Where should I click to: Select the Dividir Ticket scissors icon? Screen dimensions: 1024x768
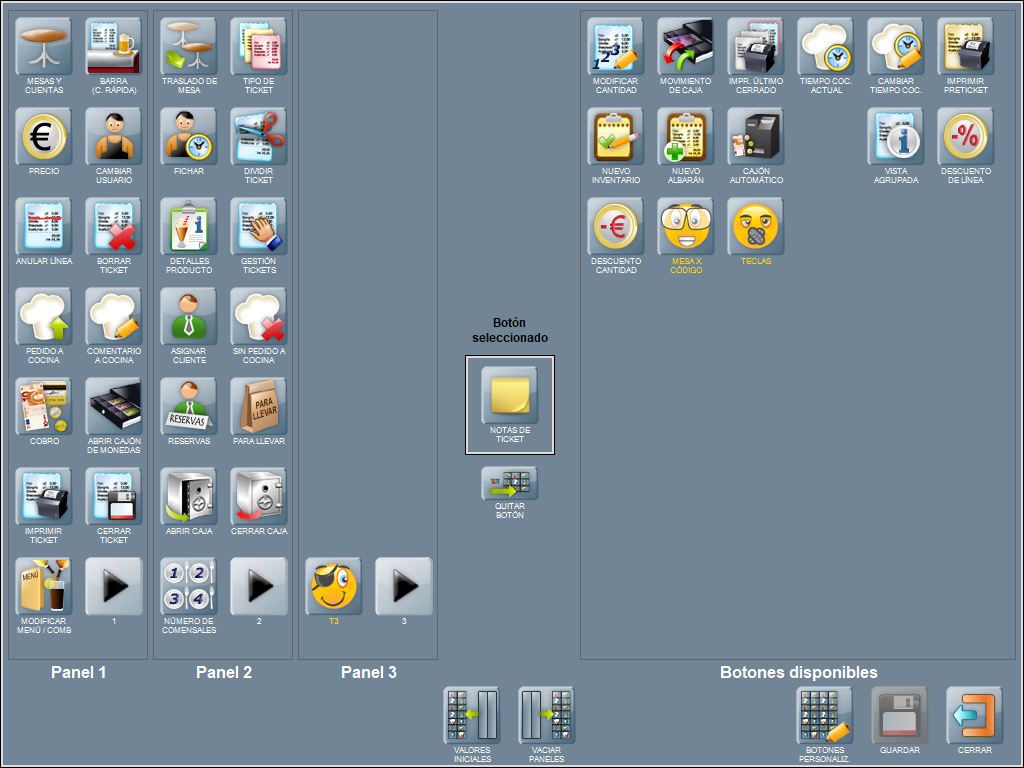pos(259,136)
